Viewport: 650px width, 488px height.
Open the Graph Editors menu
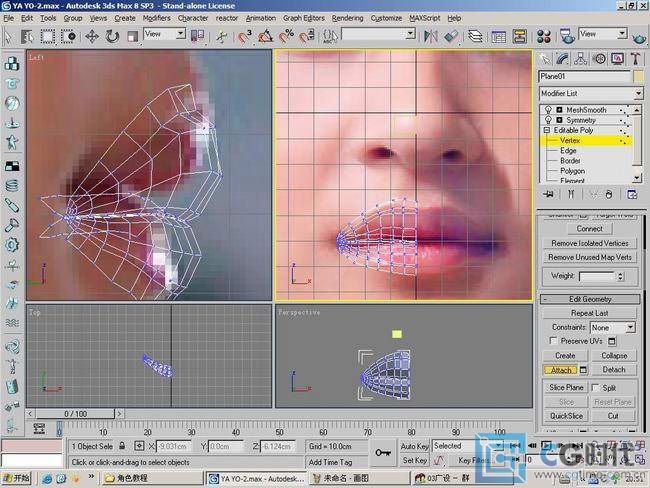pos(303,18)
